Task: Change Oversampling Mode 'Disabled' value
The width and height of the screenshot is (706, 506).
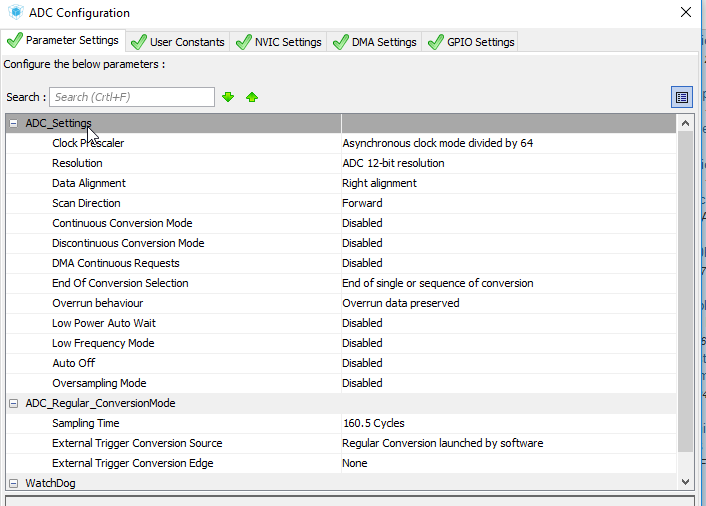Action: pos(362,383)
